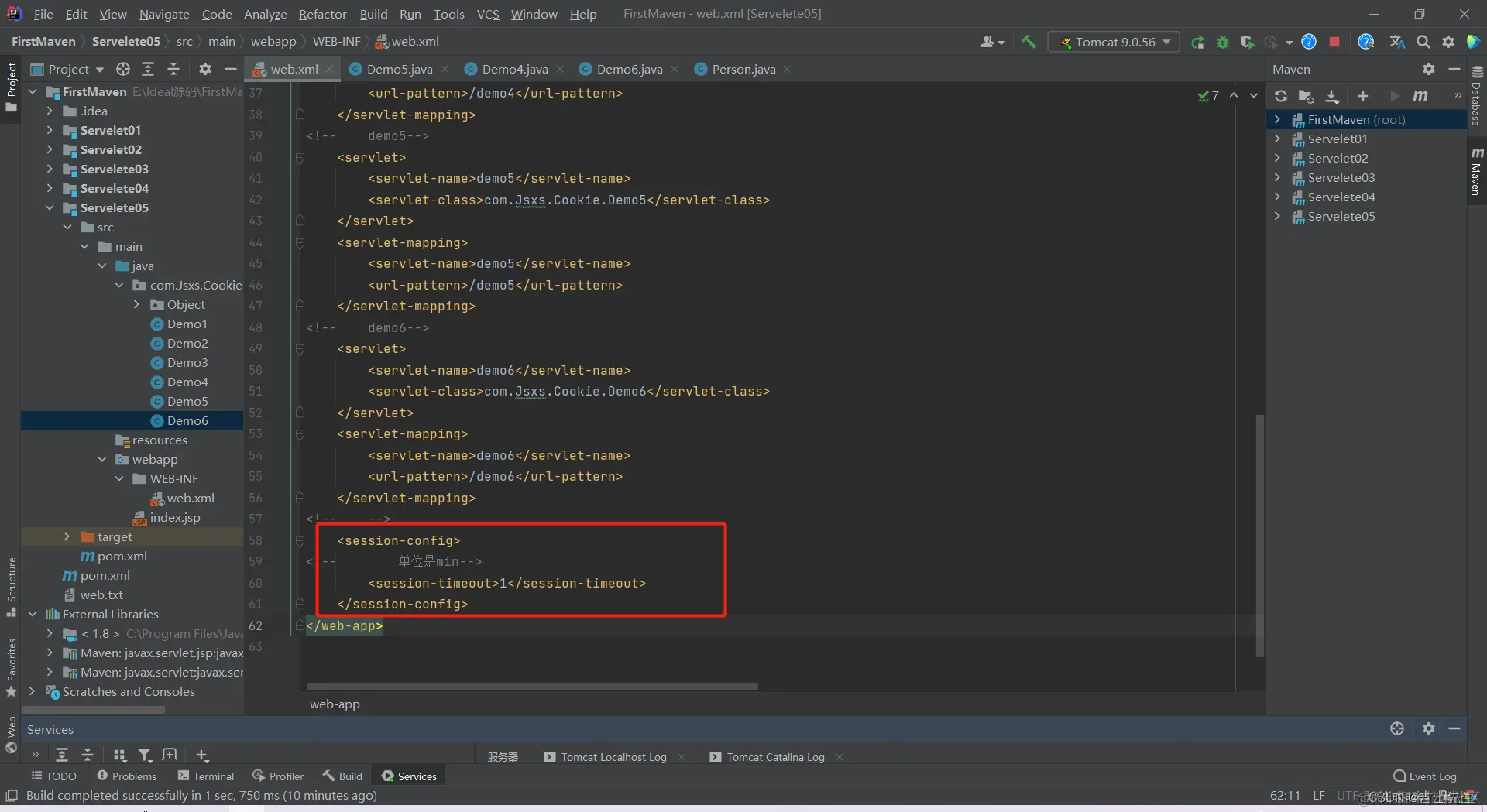Open the Project view selector dropdown
This screenshot has width=1487, height=812.
point(67,69)
